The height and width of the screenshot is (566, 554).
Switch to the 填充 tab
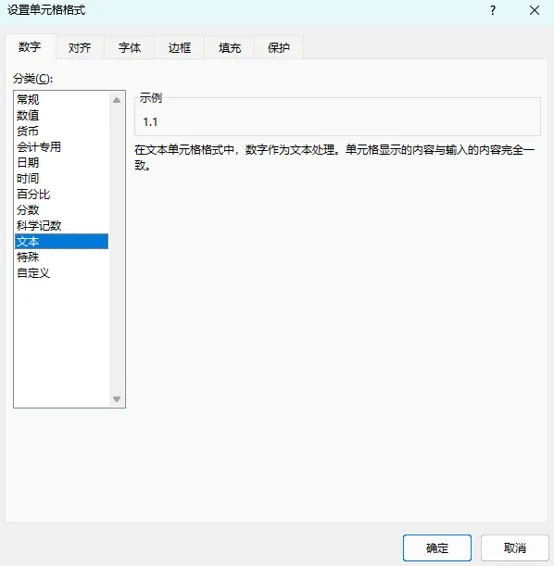coord(230,48)
